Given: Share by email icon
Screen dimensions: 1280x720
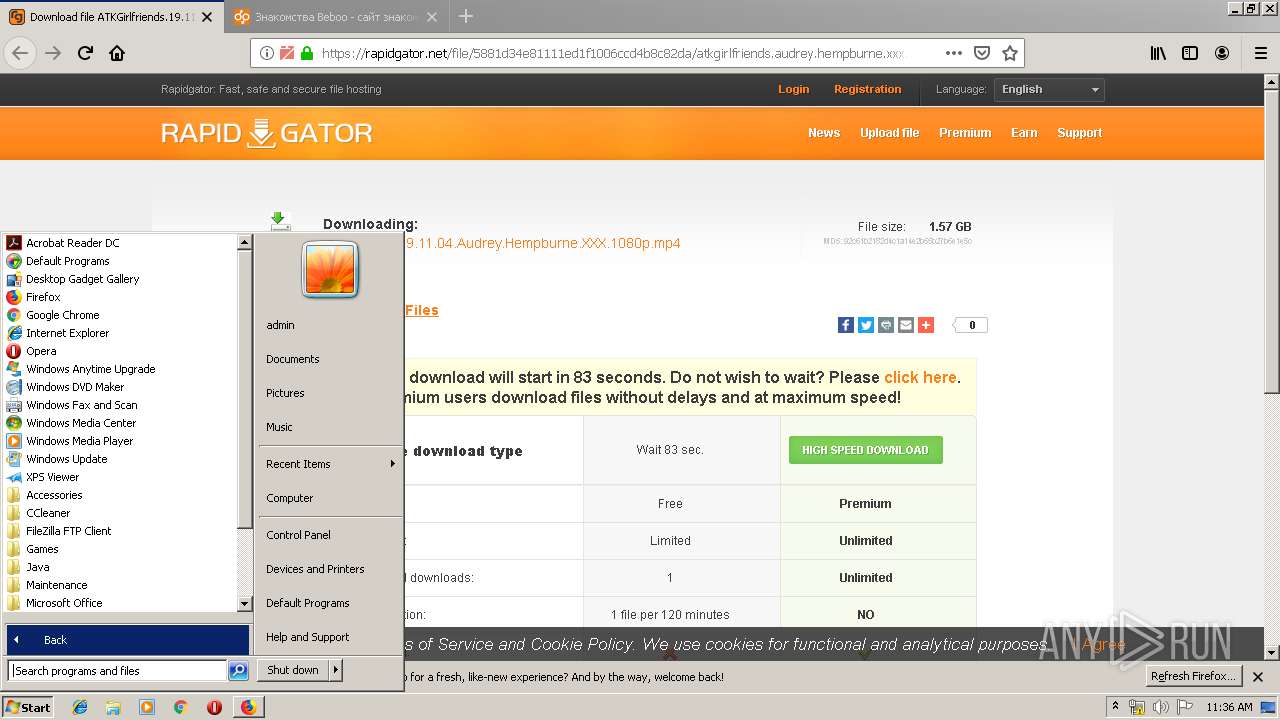Looking at the screenshot, I should (x=906, y=325).
